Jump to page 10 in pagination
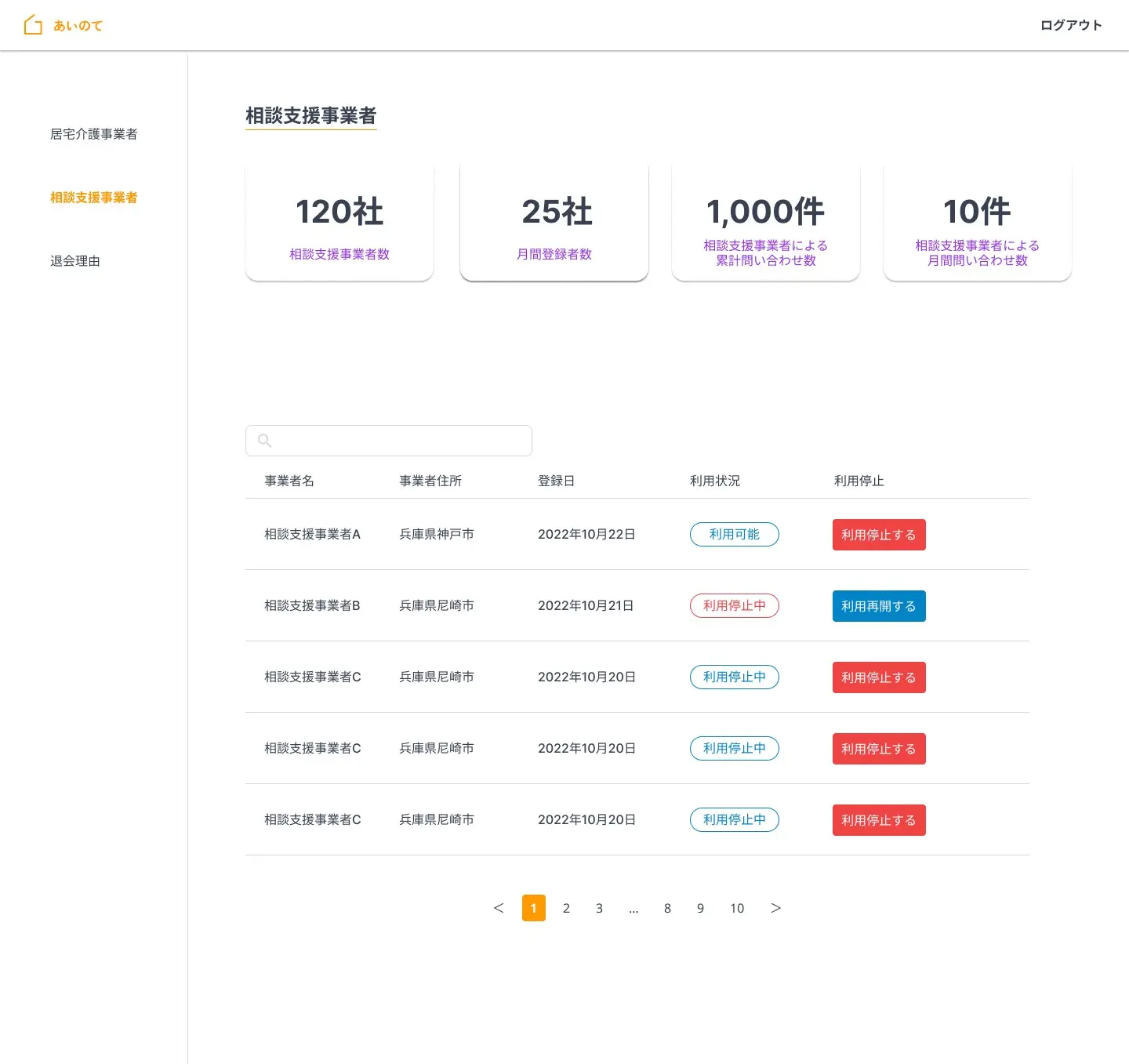This screenshot has width=1129, height=1064. [737, 908]
